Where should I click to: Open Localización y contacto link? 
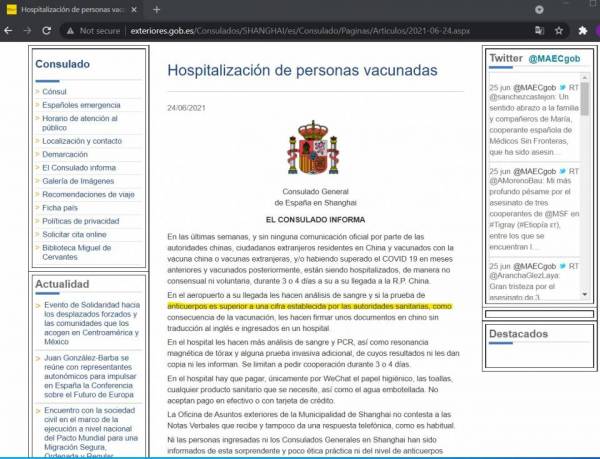[x=82, y=141]
